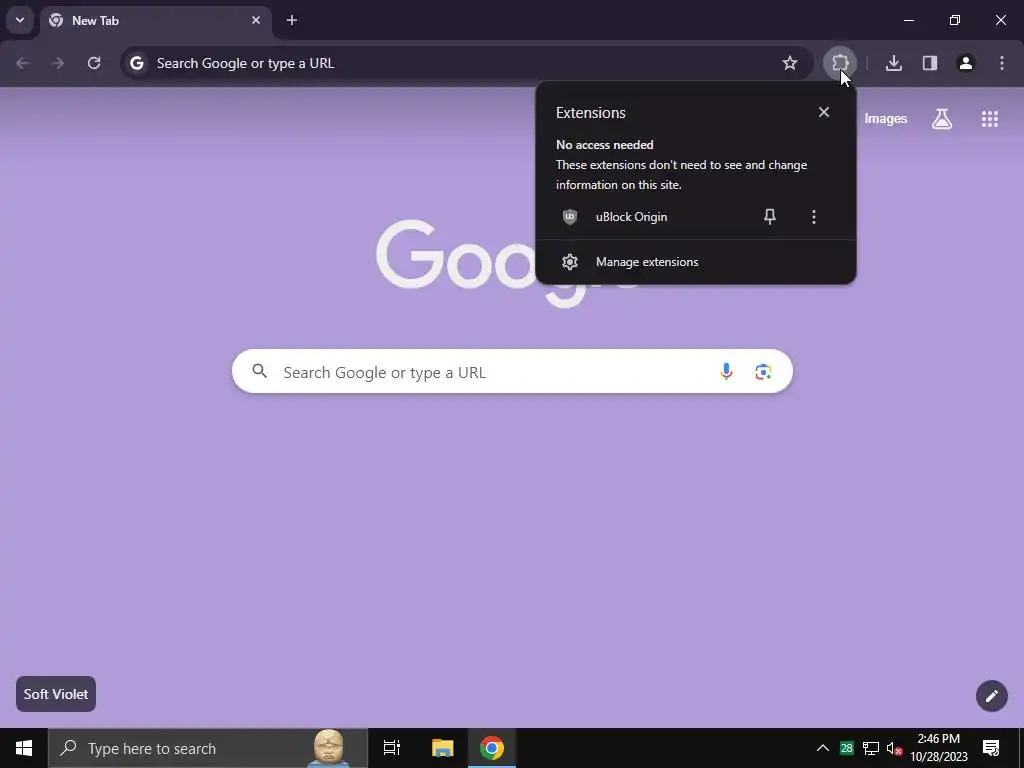This screenshot has width=1024, height=768.
Task: Click the Windows taskbar search box
Action: point(208,748)
